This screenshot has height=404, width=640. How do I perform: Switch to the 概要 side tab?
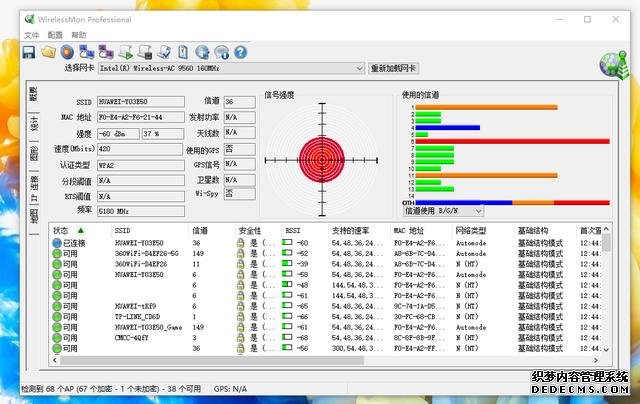coord(33,94)
